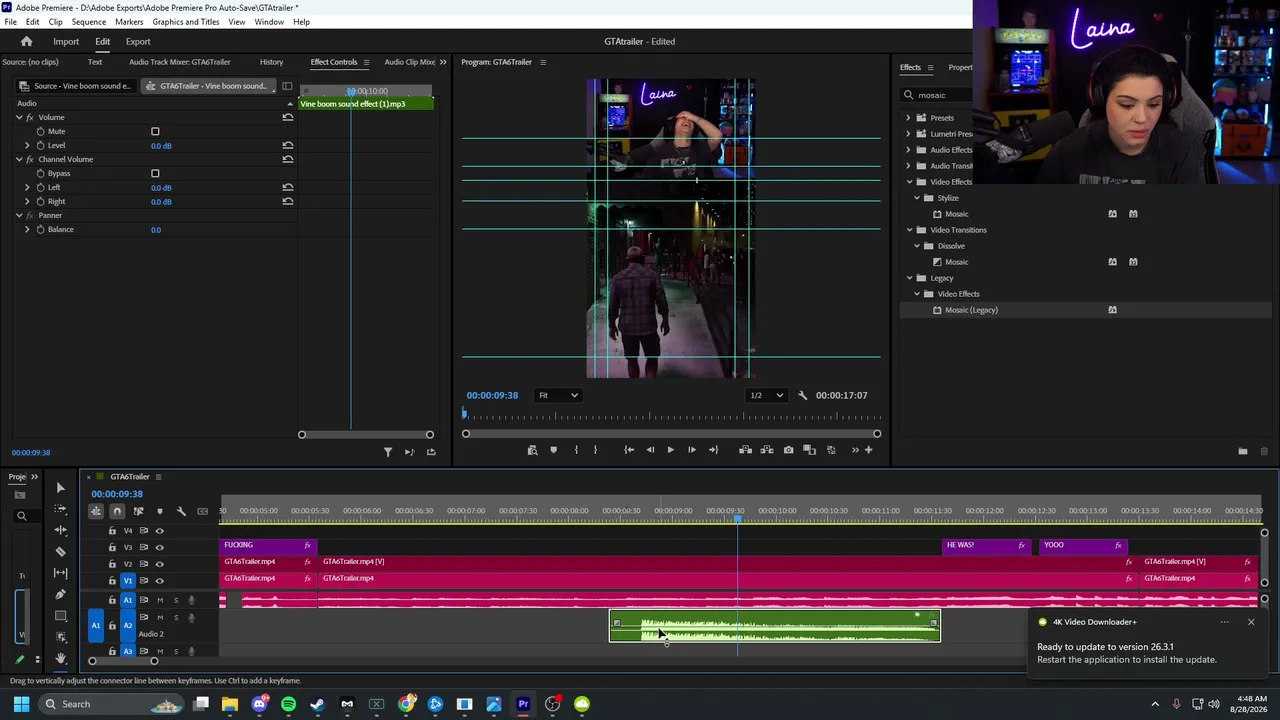This screenshot has height=720, width=1280.
Task: Open the Sequence menu
Action: pos(89,22)
